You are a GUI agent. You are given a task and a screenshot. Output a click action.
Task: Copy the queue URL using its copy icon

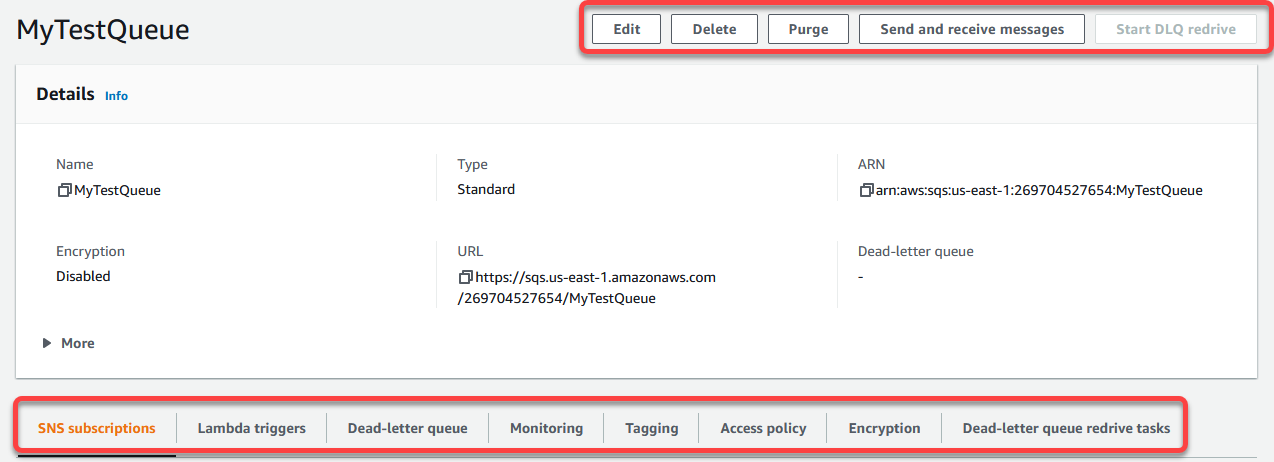[465, 277]
